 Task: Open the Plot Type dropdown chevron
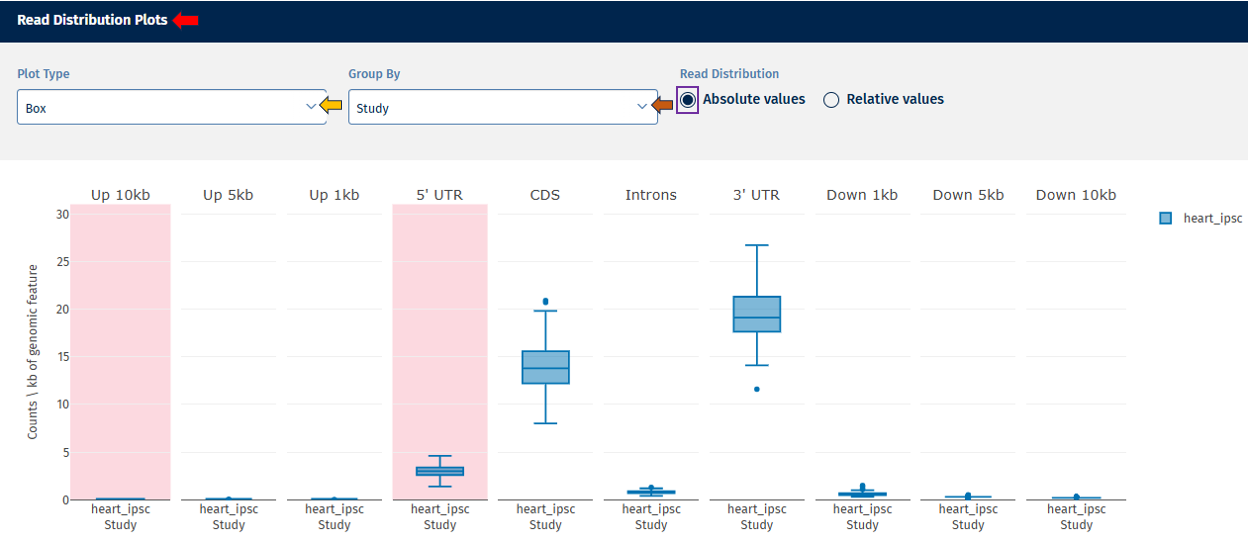(311, 106)
